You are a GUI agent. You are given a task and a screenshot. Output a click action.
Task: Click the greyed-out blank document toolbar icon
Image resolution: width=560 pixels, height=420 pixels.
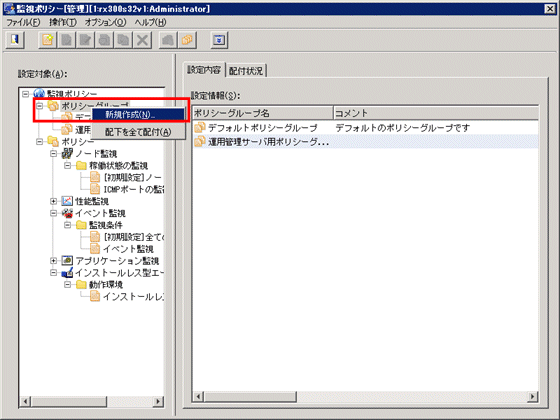(66, 40)
